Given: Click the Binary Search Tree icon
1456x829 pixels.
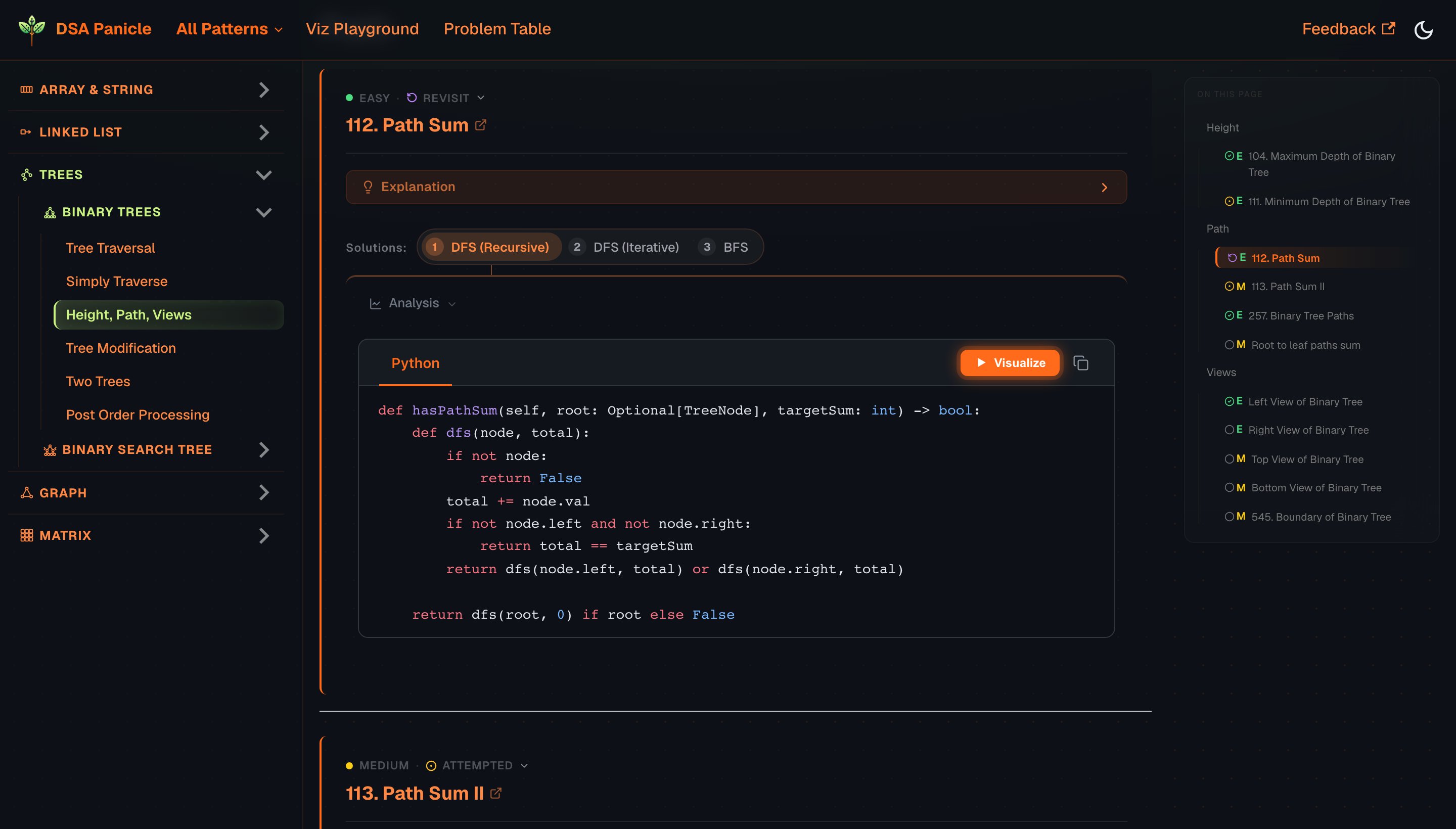Looking at the screenshot, I should (x=50, y=450).
